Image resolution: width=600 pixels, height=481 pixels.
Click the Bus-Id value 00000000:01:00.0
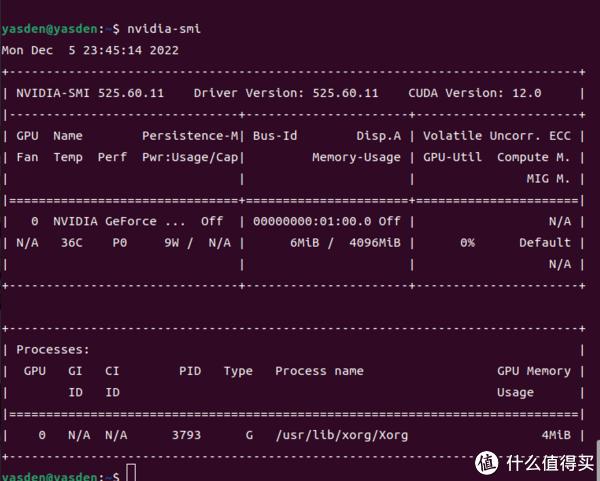coord(312,221)
